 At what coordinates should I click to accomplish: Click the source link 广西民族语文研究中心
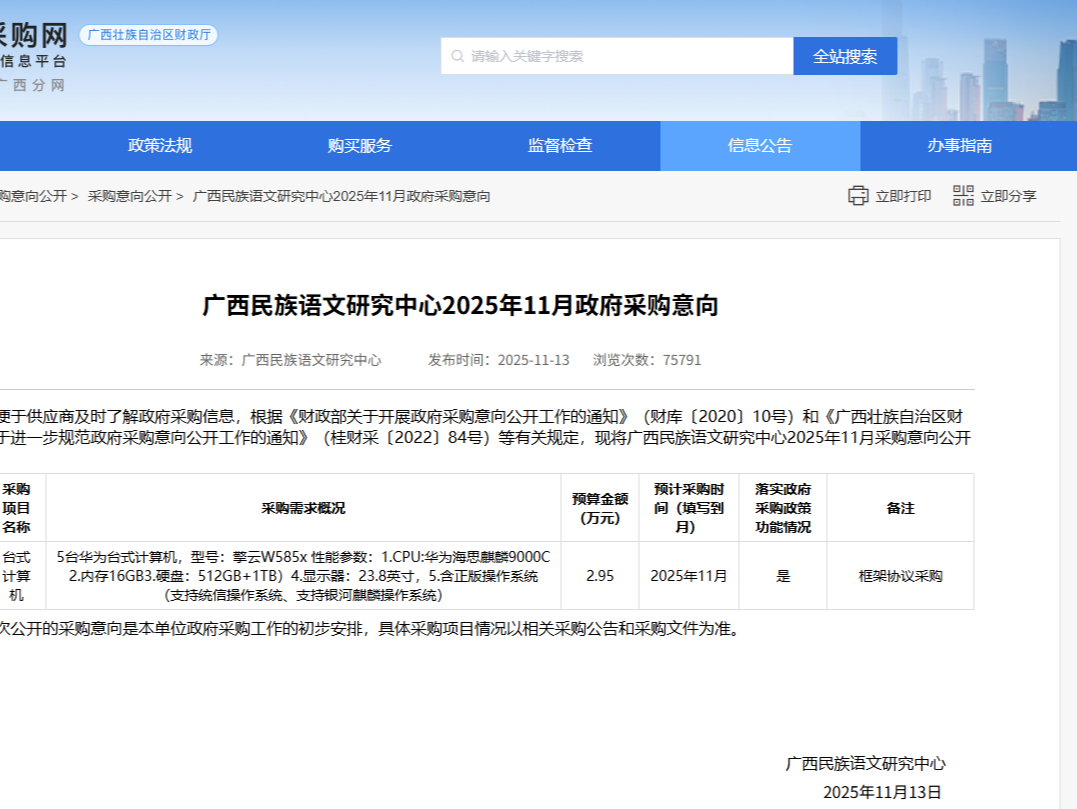311,362
